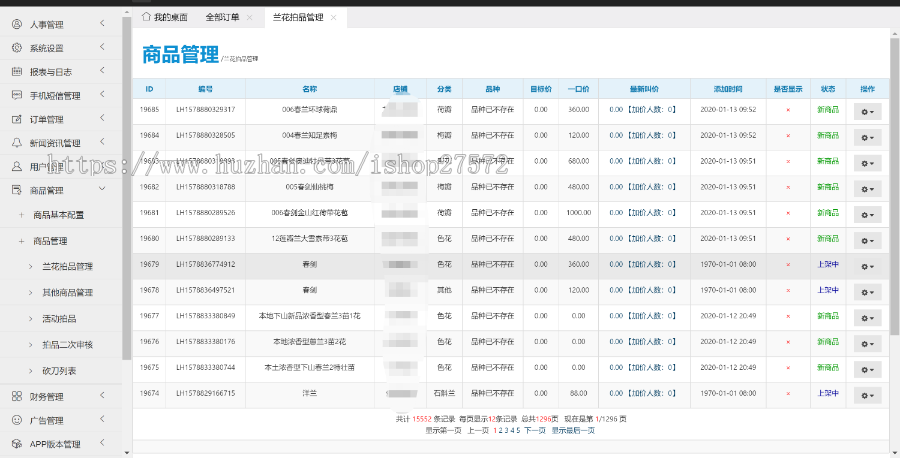Collapse the 商品管理 top-level menu chevron
900x458 pixels.
pyautogui.click(x=102, y=189)
